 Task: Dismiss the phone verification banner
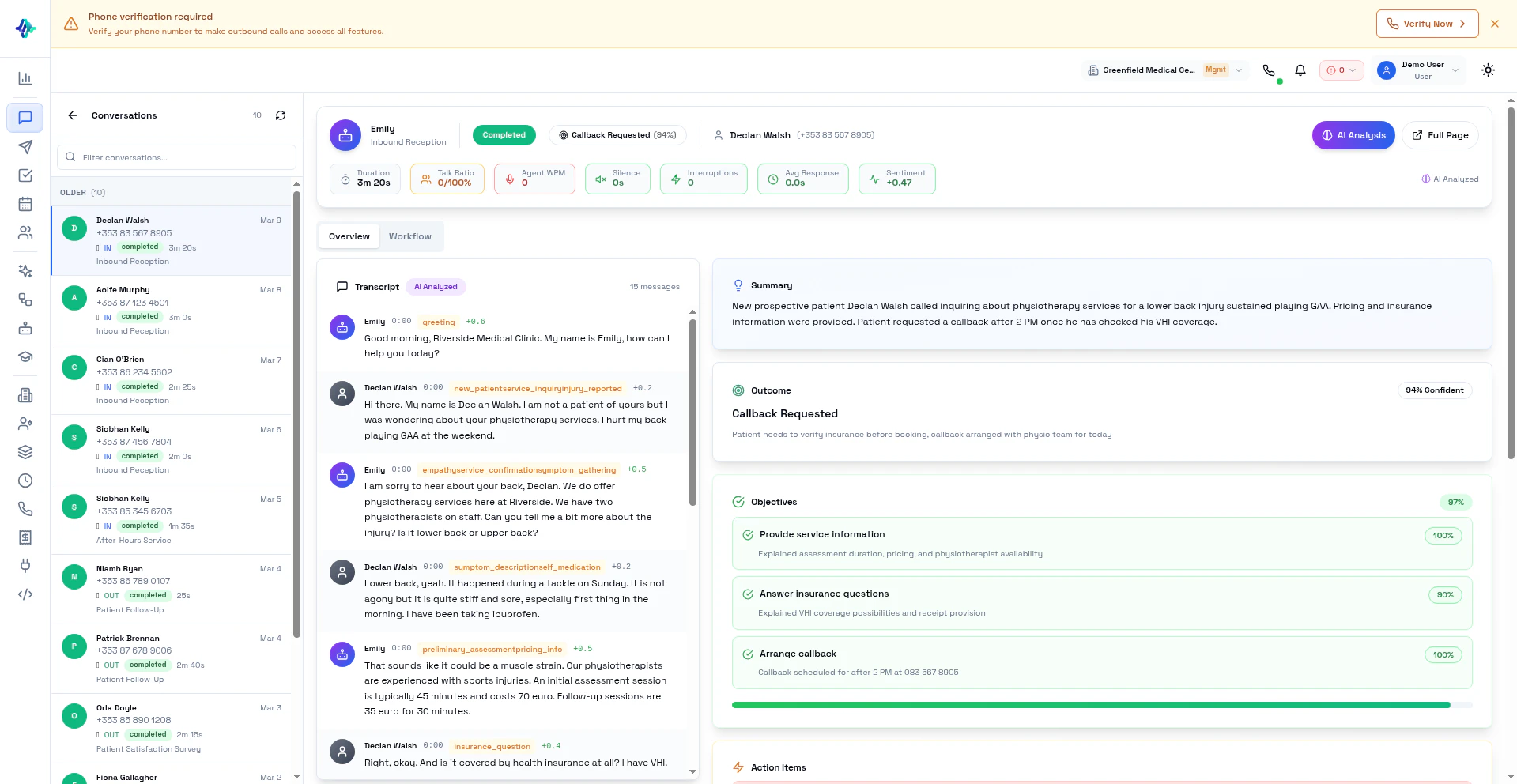coord(1495,24)
